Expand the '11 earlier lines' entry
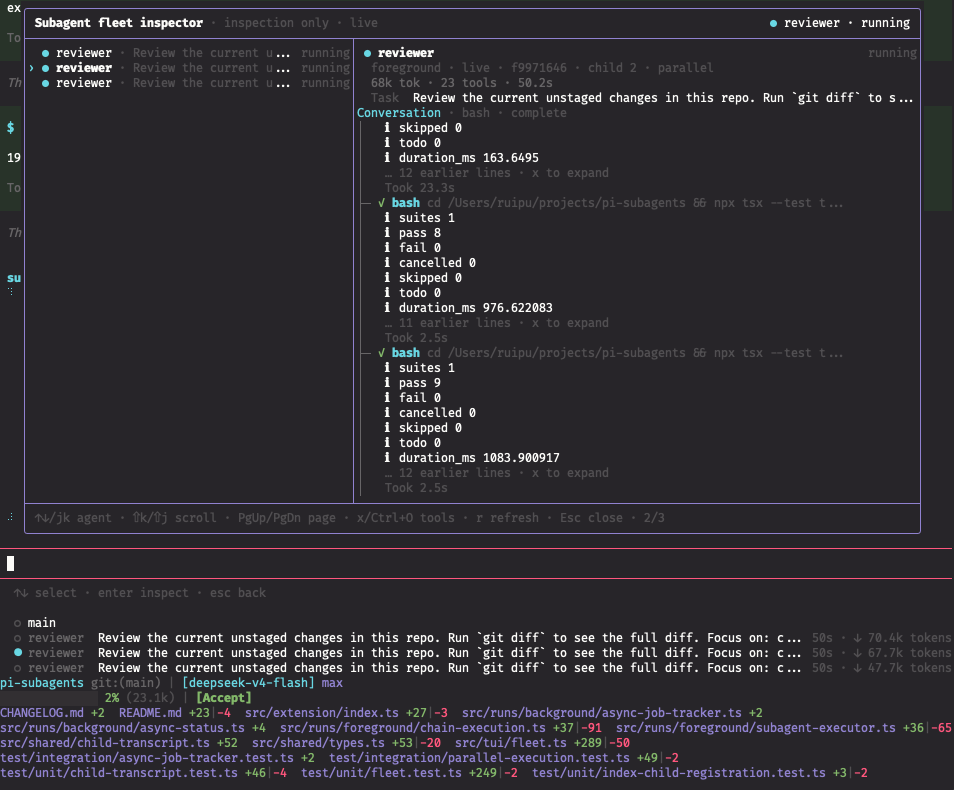 496,323
